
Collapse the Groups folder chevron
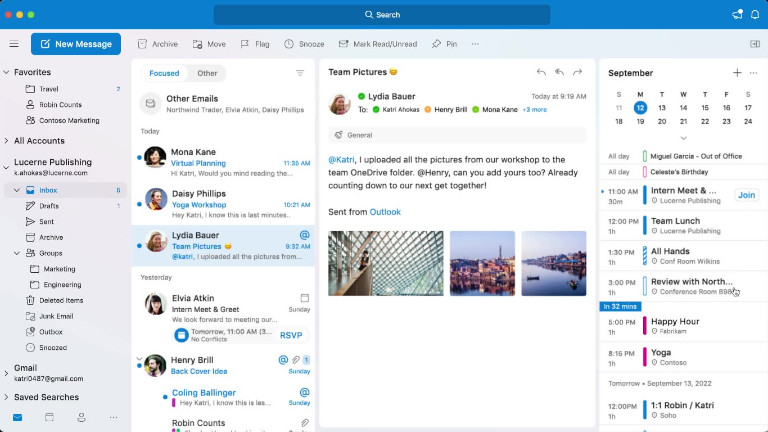click(x=17, y=253)
